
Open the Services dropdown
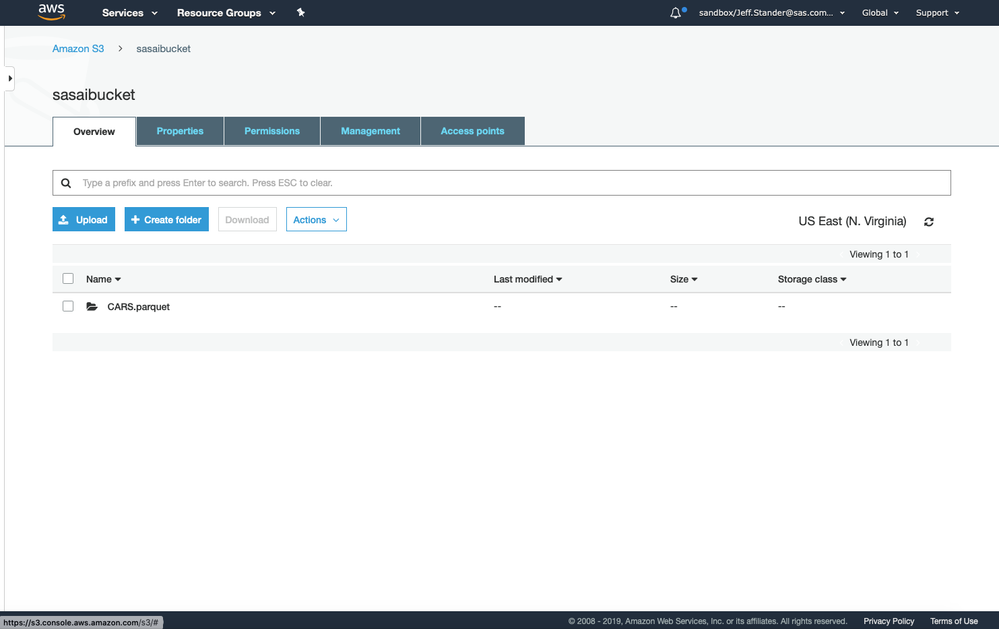(129, 13)
